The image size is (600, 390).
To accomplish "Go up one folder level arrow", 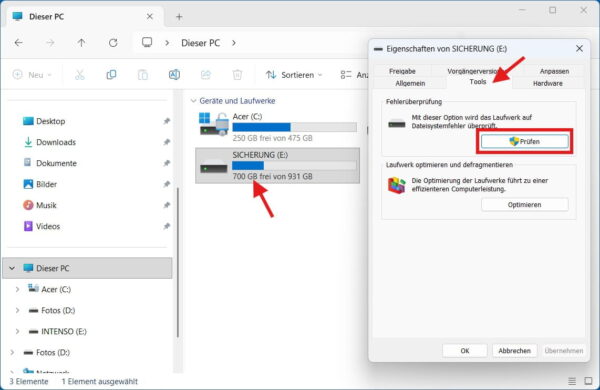I will click(x=82, y=43).
